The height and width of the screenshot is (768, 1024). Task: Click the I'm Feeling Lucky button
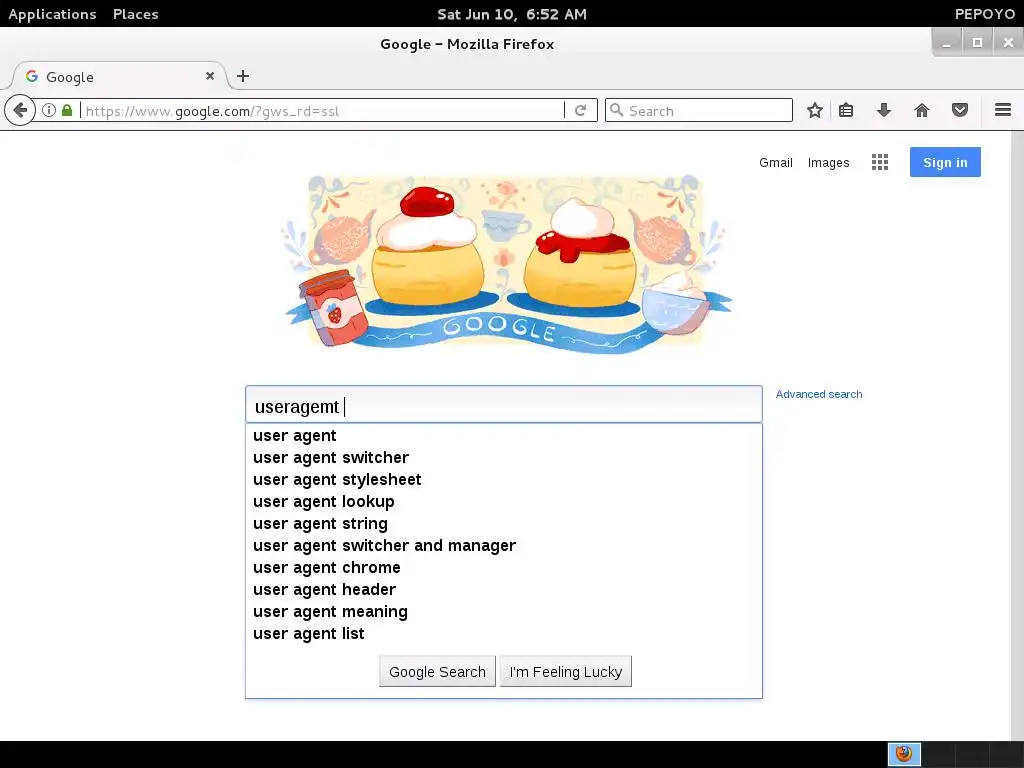[566, 671]
